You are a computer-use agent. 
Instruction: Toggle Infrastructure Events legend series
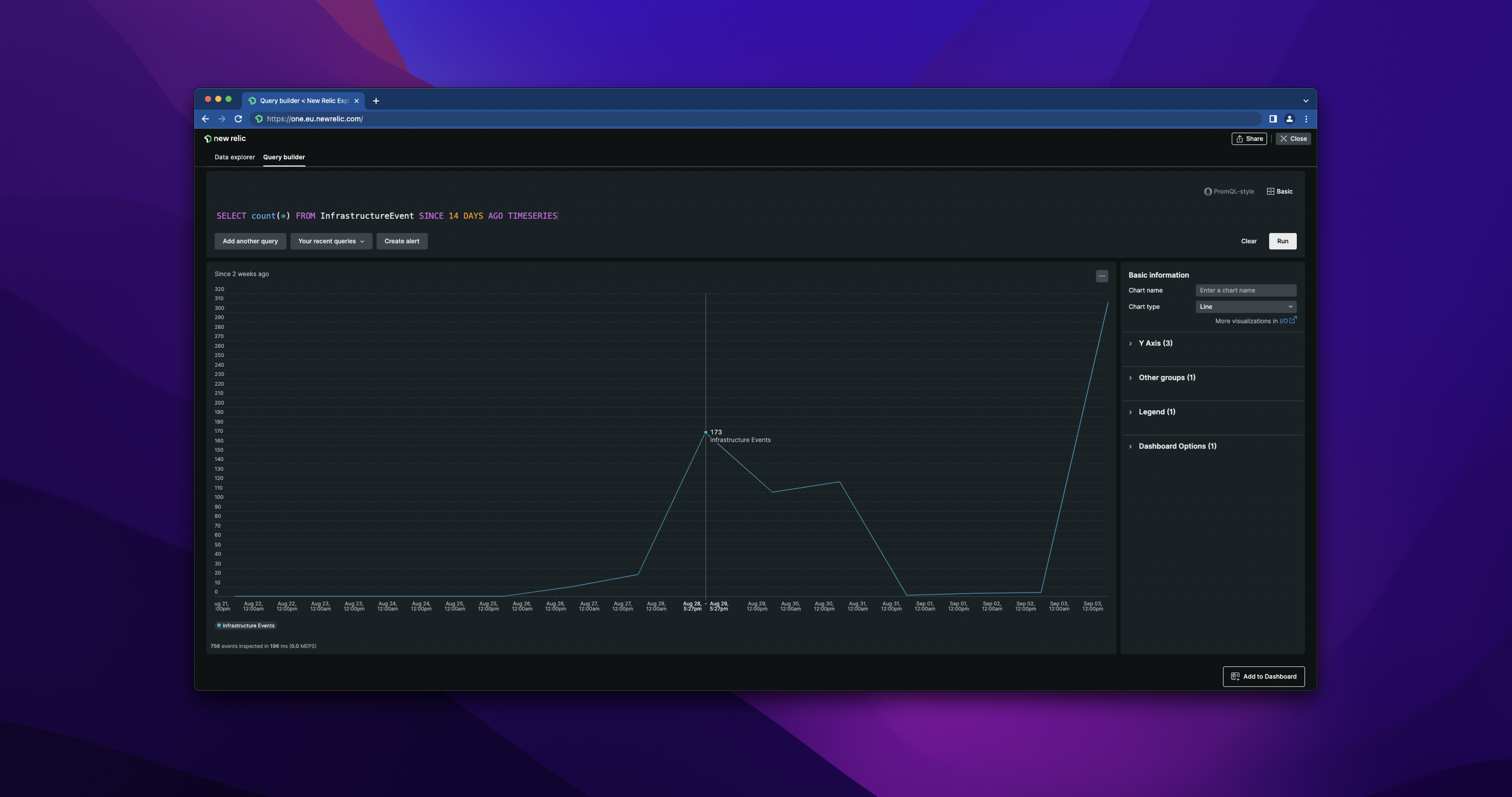246,626
